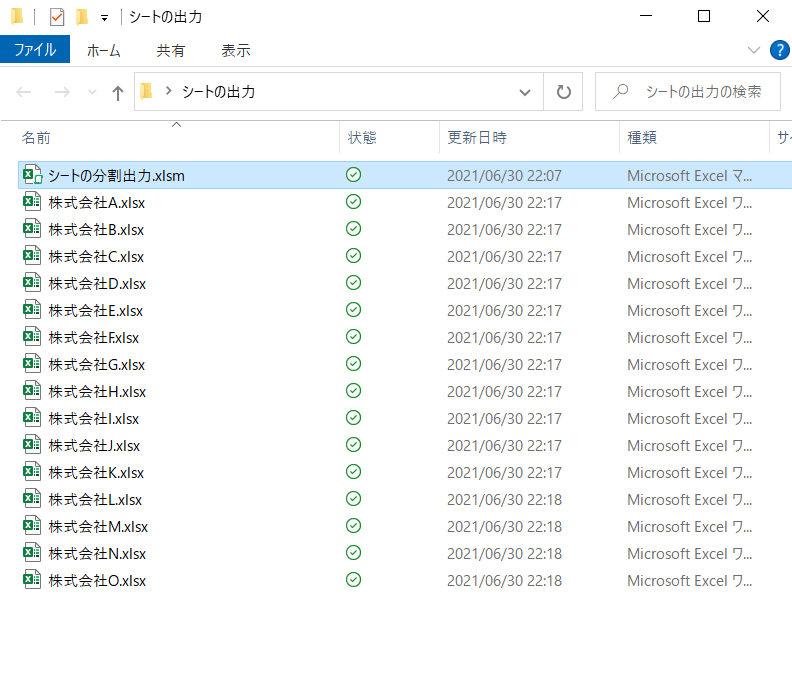The height and width of the screenshot is (691, 792).
Task: Click the file type of 株式会社M.xlsx
Action: pyautogui.click(x=689, y=527)
